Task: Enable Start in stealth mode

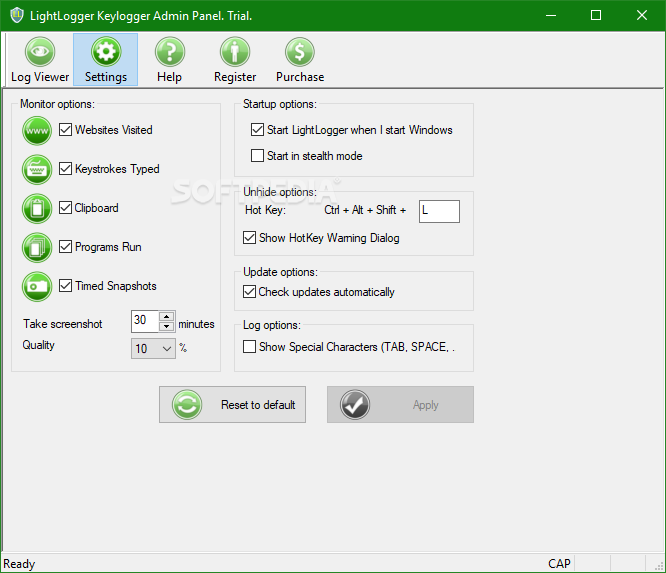Action: (x=257, y=155)
